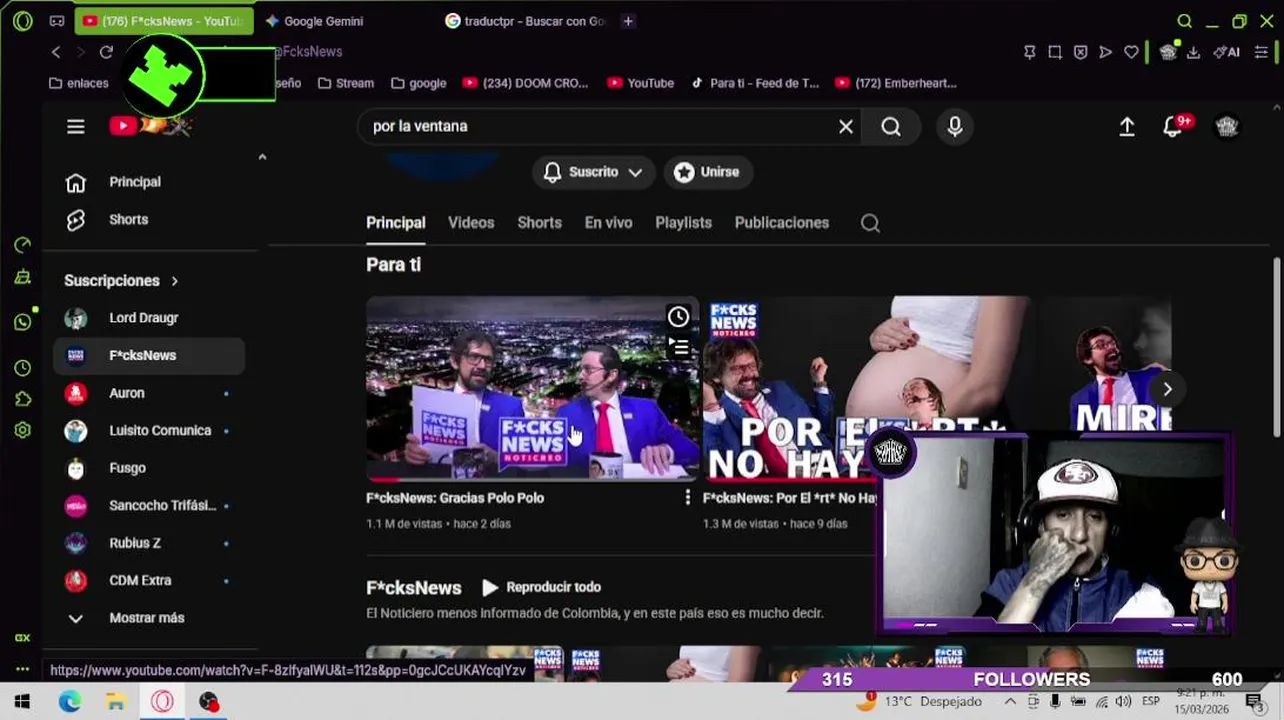Screen dimensions: 1284x720
Task: Open the YouTube upload/create icon
Action: coord(1127,127)
